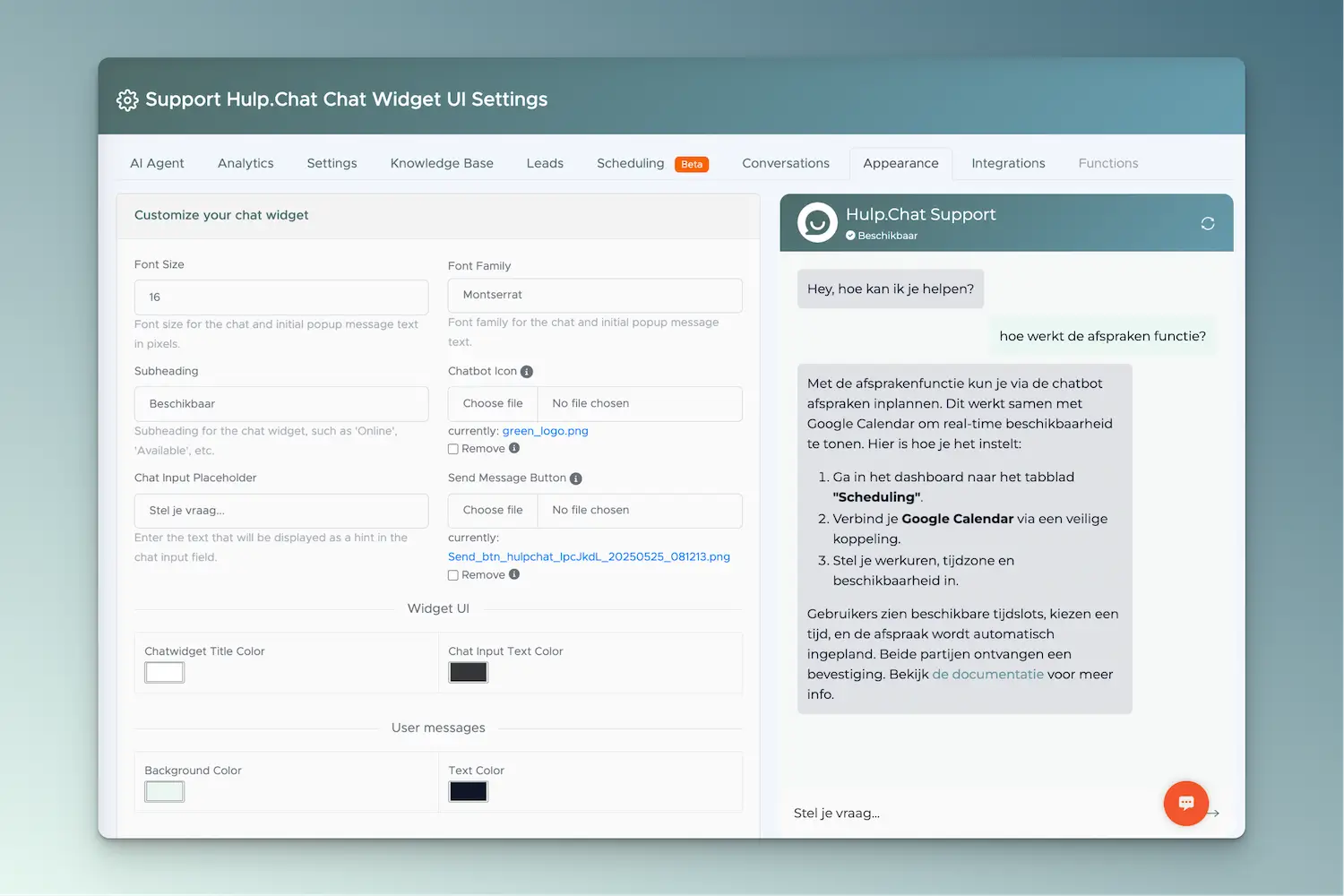Click the 'User messages' section label
Viewport: 1344px width, 896px height.
point(438,728)
